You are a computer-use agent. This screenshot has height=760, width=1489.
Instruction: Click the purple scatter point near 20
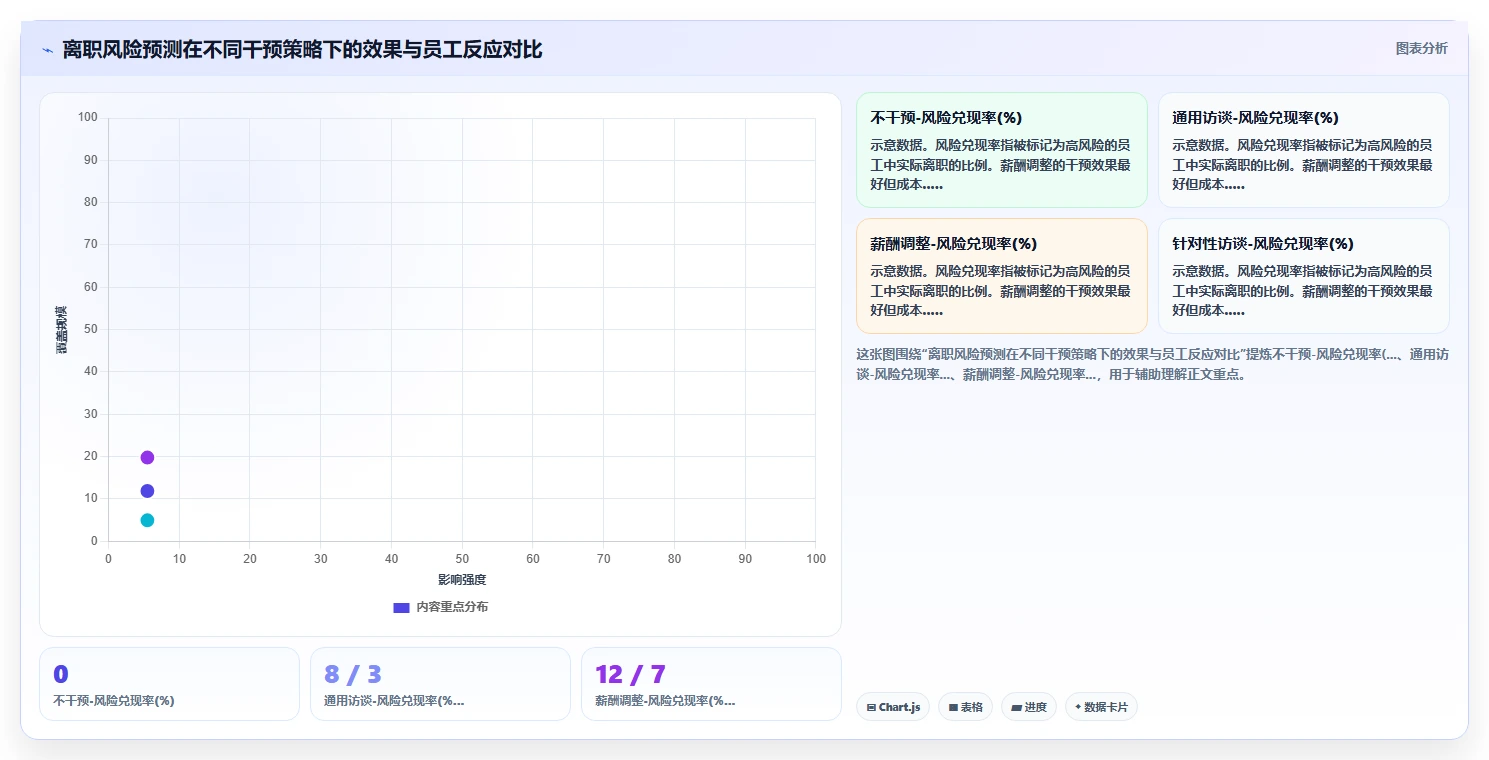tap(147, 457)
